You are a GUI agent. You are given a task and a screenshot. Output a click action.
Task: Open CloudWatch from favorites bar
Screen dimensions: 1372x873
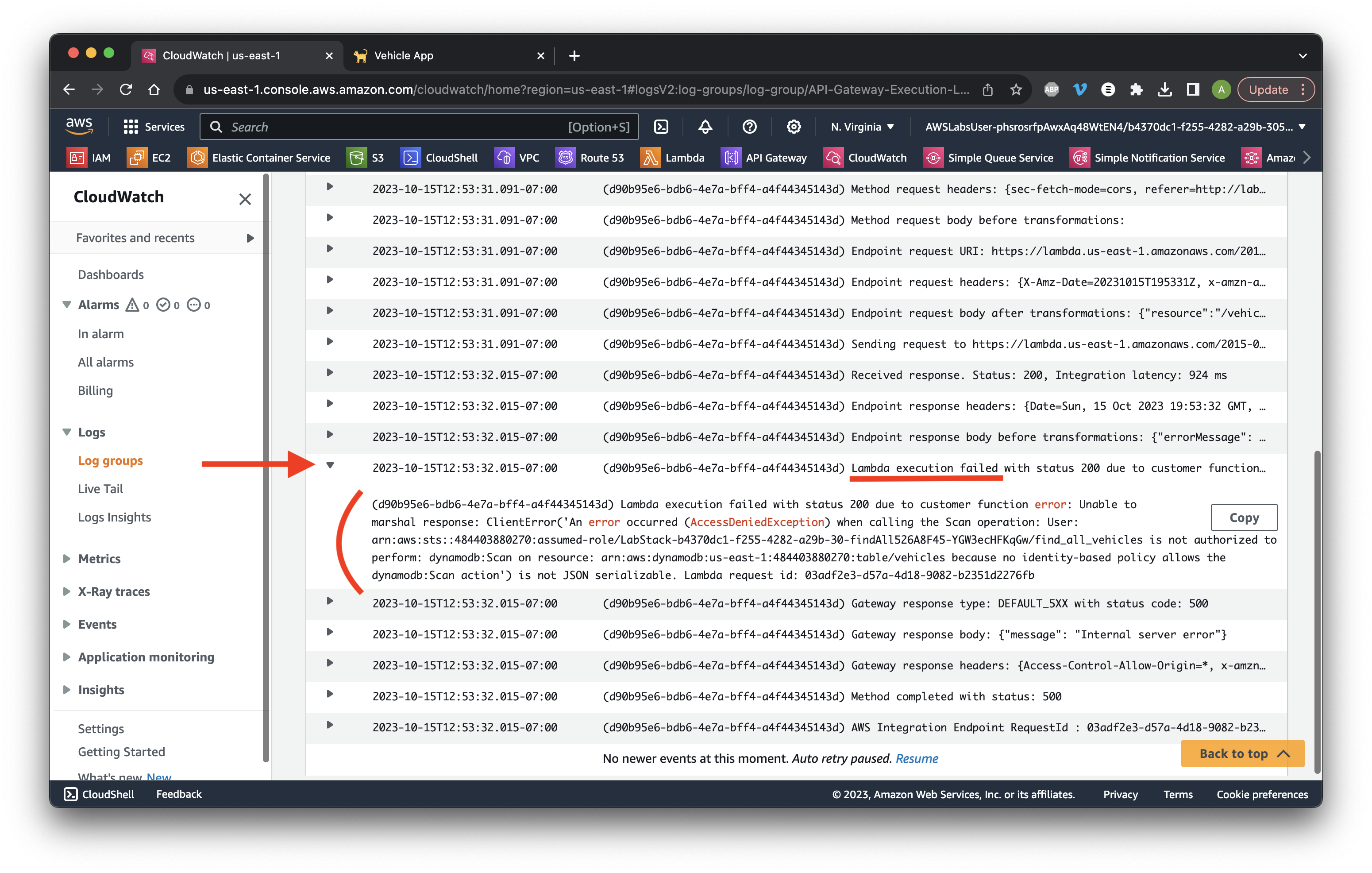[x=865, y=158]
